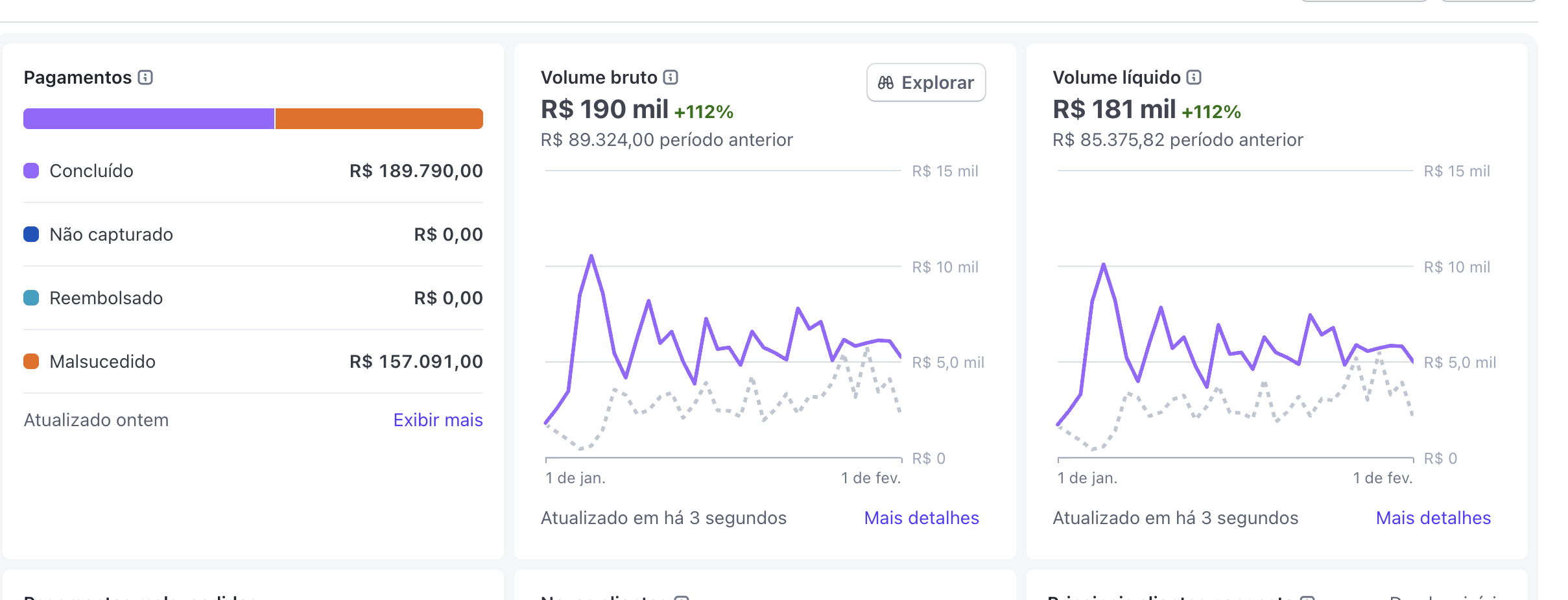Image resolution: width=1568 pixels, height=600 pixels.
Task: Open the Explorar view for Volume bruto
Action: coord(925,82)
